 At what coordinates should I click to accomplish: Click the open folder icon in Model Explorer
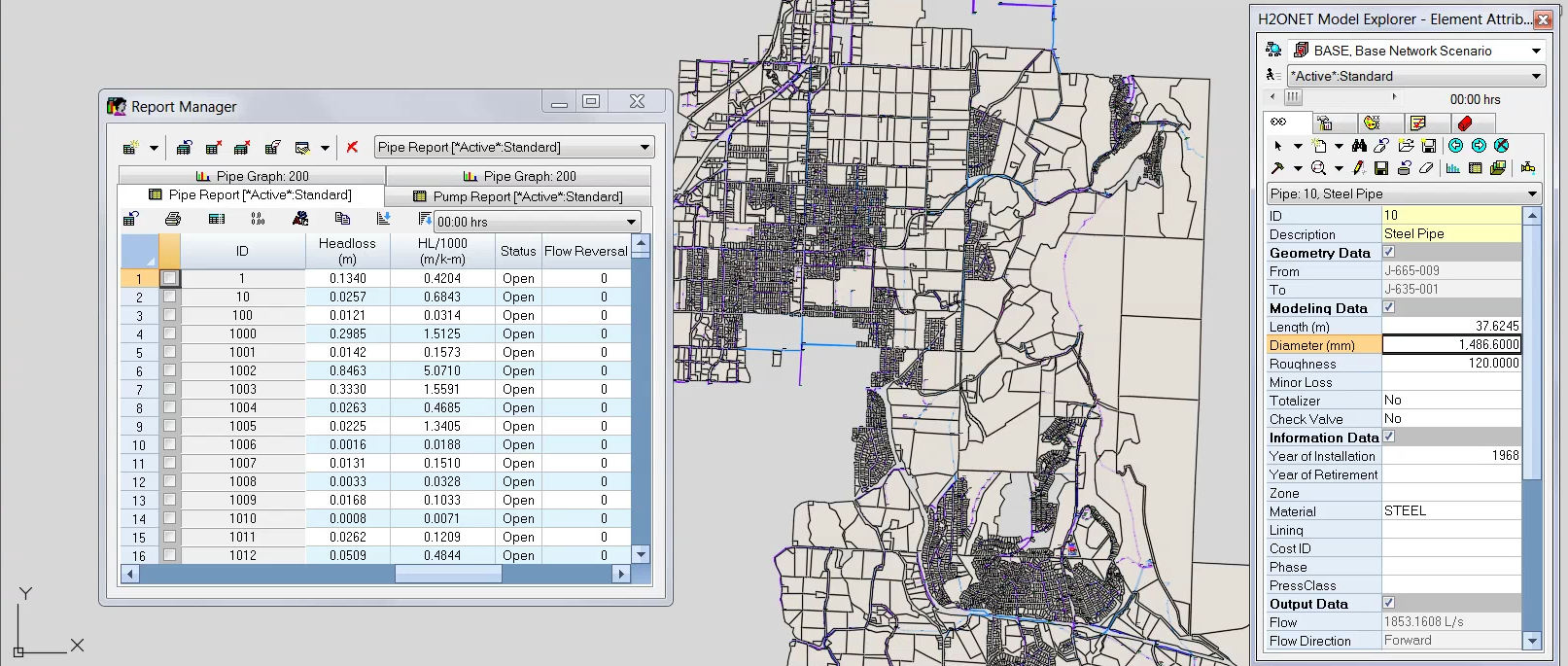point(1406,146)
